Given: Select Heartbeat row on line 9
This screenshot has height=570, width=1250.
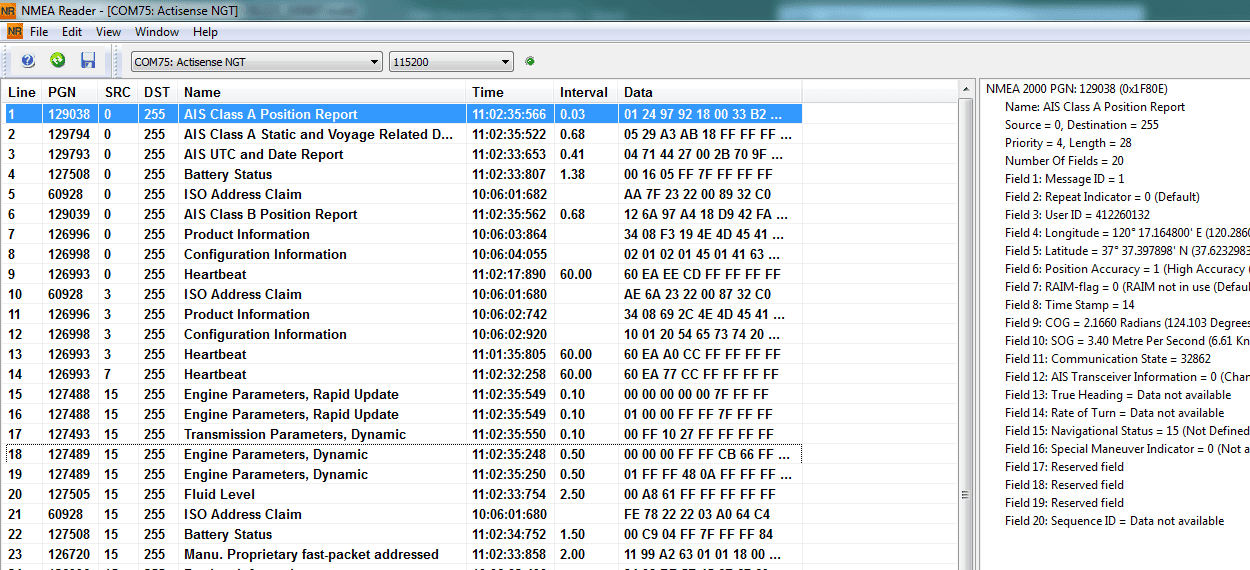Looking at the screenshot, I should coord(402,274).
